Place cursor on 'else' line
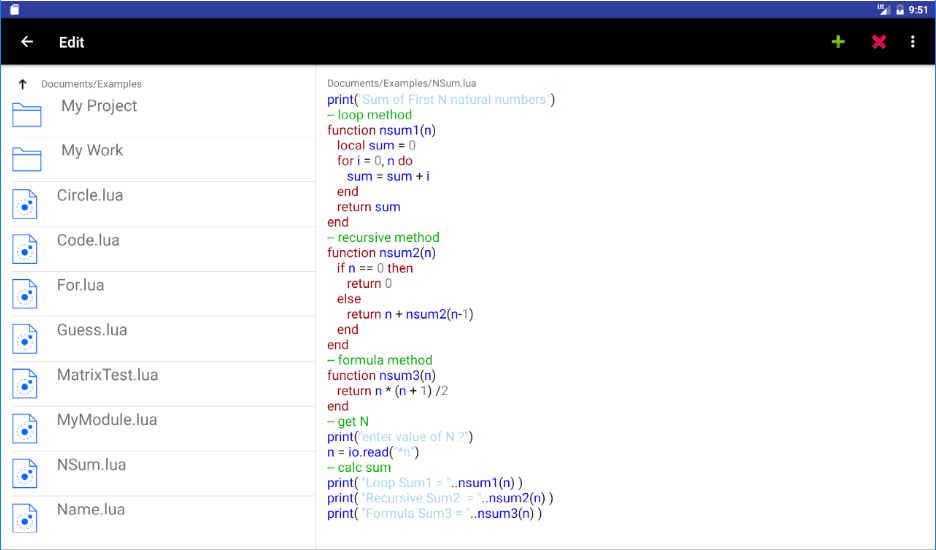936x550 pixels. [349, 299]
